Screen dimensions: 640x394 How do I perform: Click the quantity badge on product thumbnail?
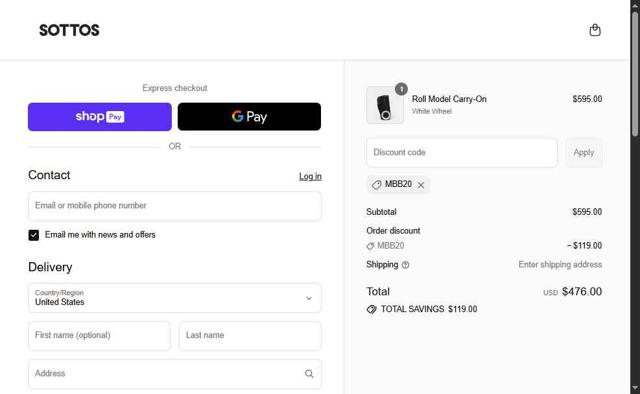coord(401,89)
